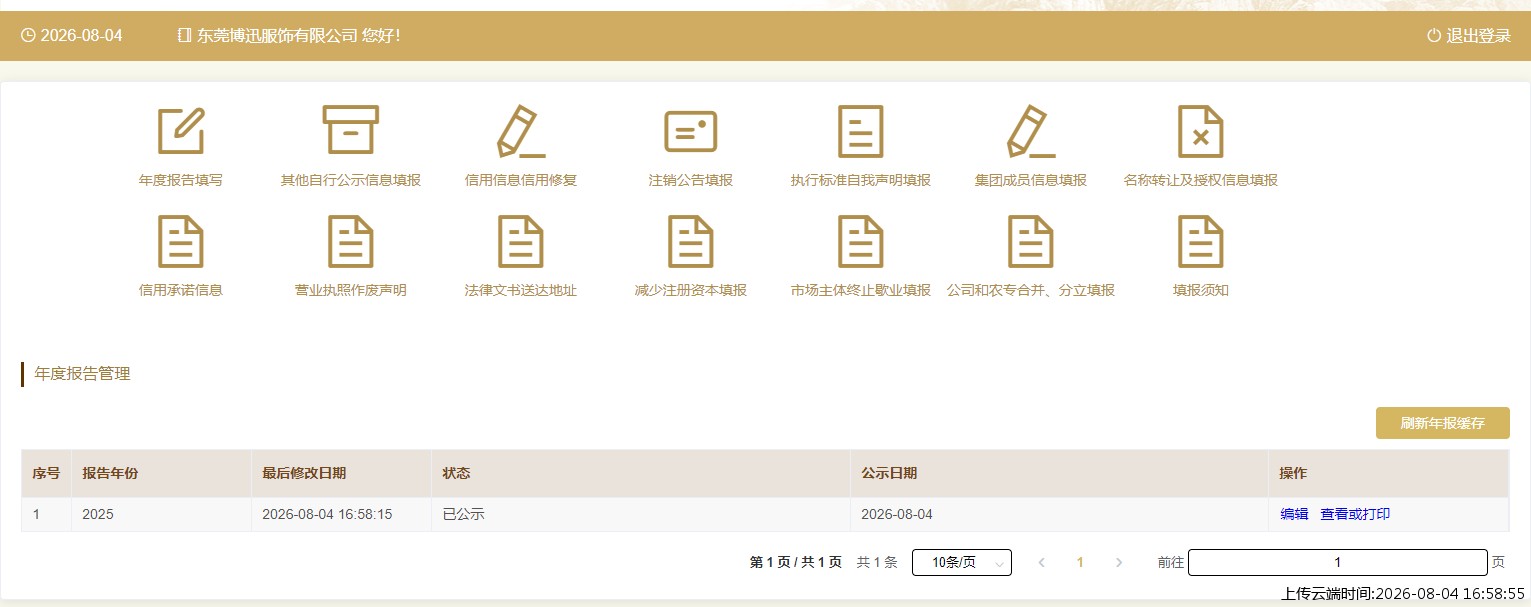Screen dimensions: 1531x607
Task: Click the 年度报告管理 section heading
Action: click(x=82, y=374)
